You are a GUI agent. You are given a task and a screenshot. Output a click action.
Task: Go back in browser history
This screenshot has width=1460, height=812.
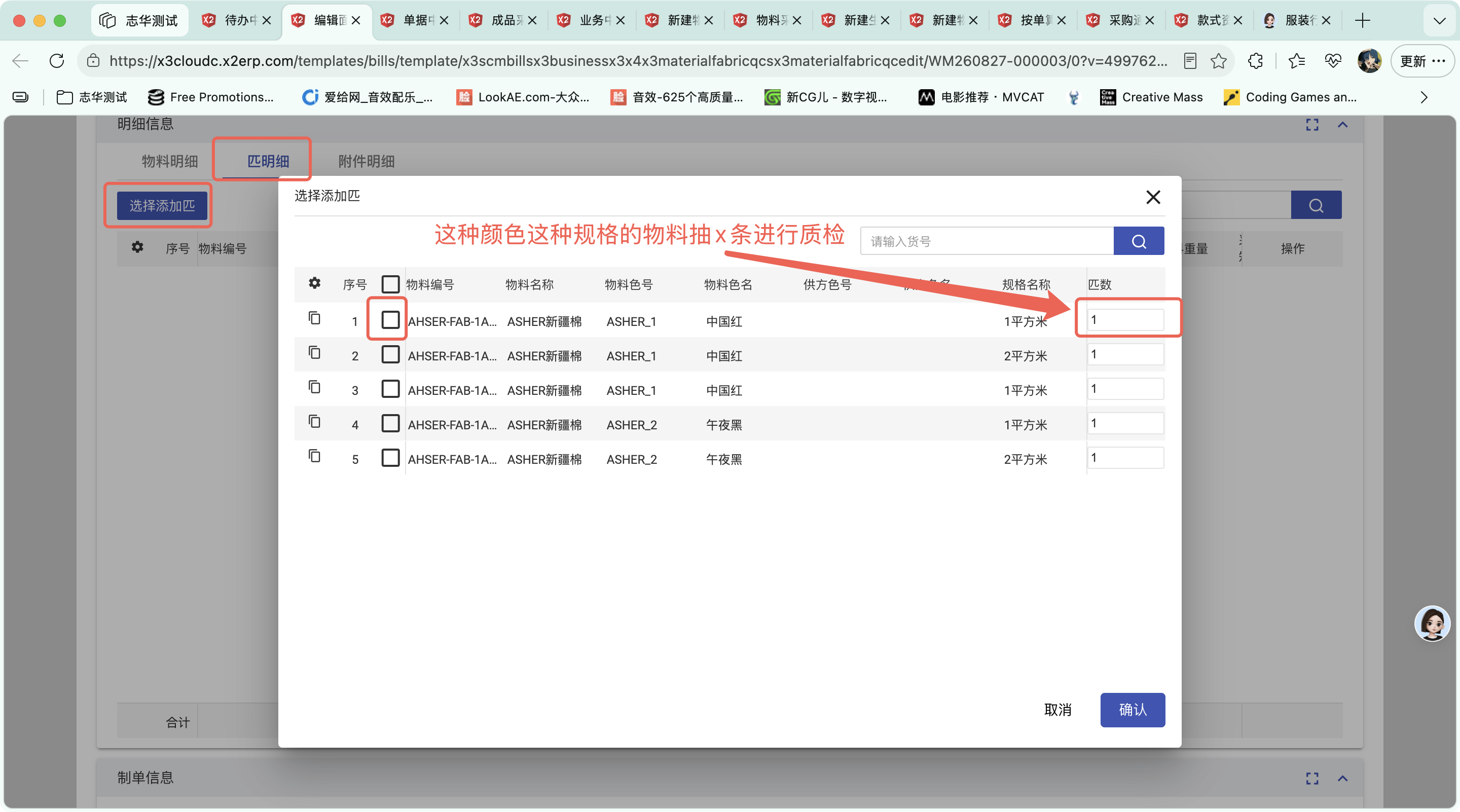[x=20, y=61]
